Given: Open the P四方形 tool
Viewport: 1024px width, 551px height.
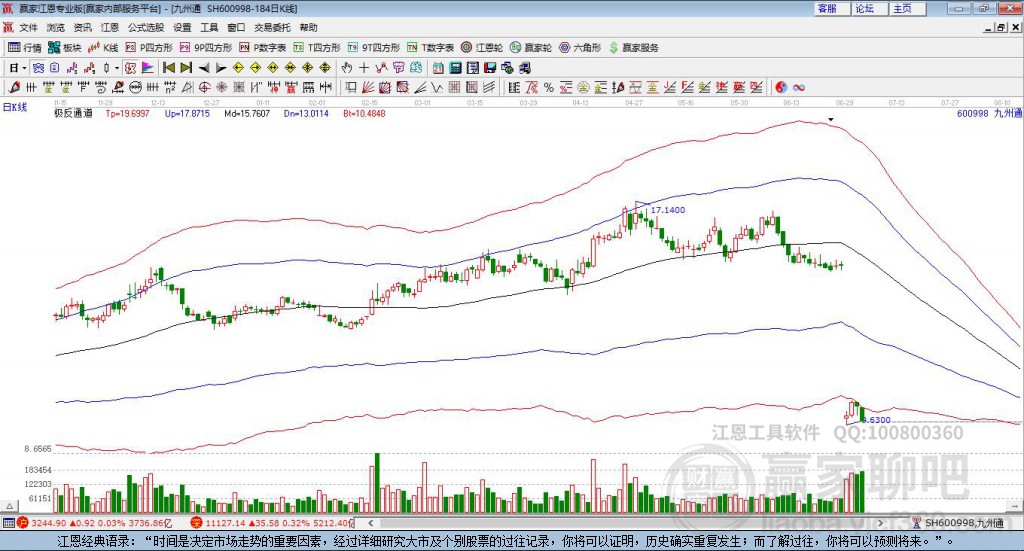Looking at the screenshot, I should tap(149, 48).
